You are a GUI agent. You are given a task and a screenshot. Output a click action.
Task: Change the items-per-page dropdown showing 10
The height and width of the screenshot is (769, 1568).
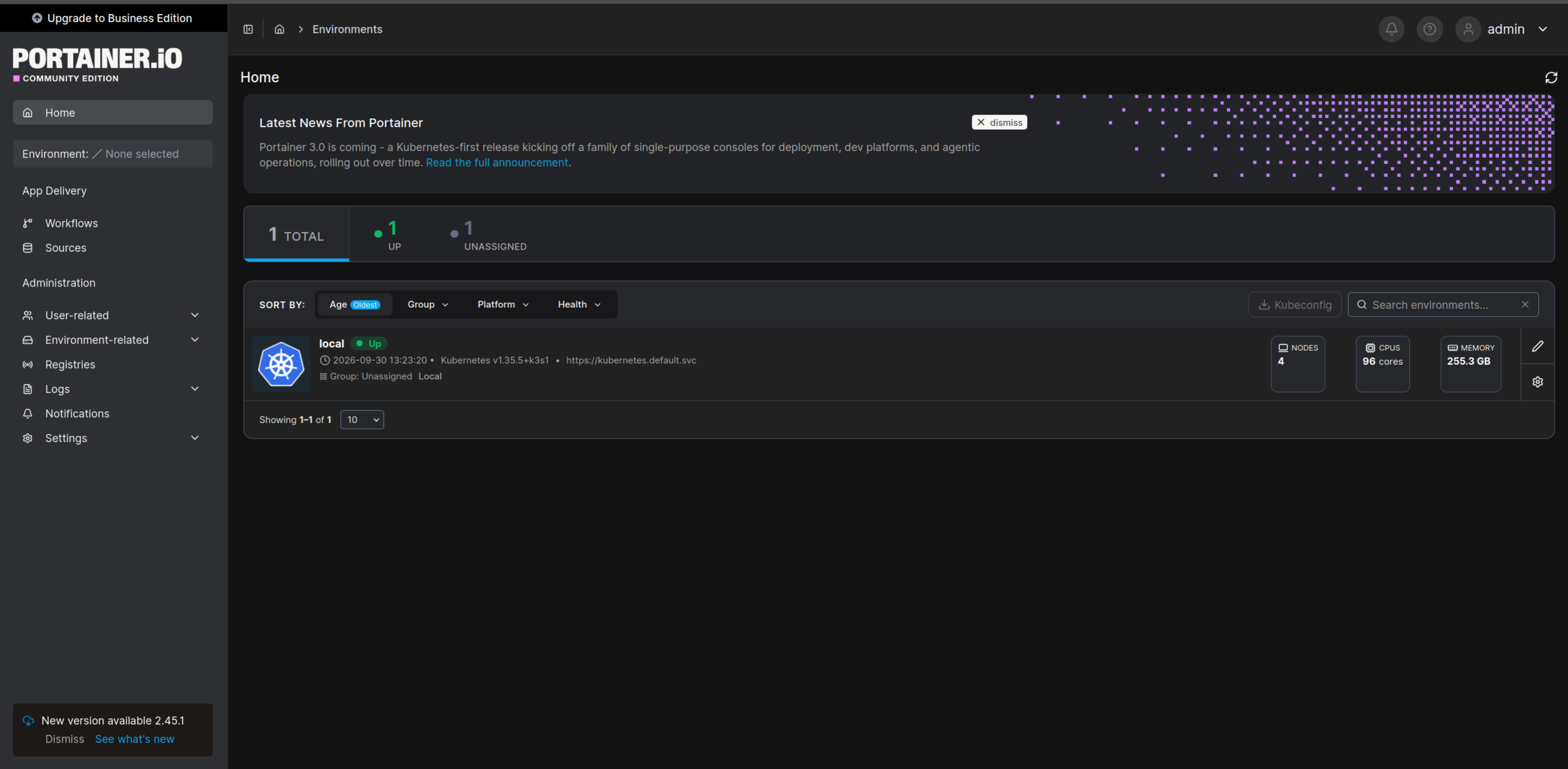click(362, 420)
